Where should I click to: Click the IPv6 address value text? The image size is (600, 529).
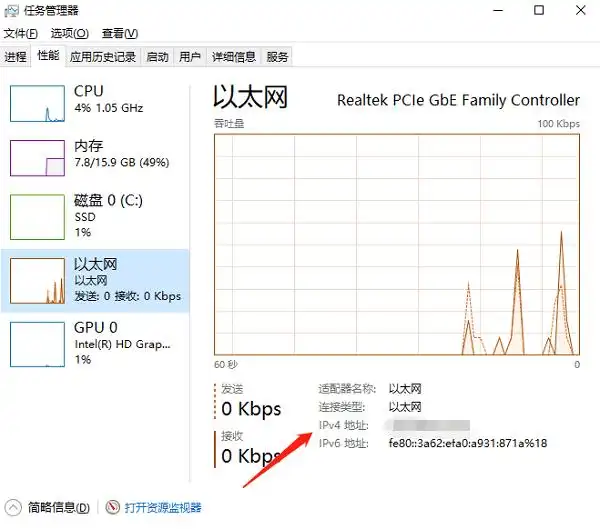coord(467,443)
